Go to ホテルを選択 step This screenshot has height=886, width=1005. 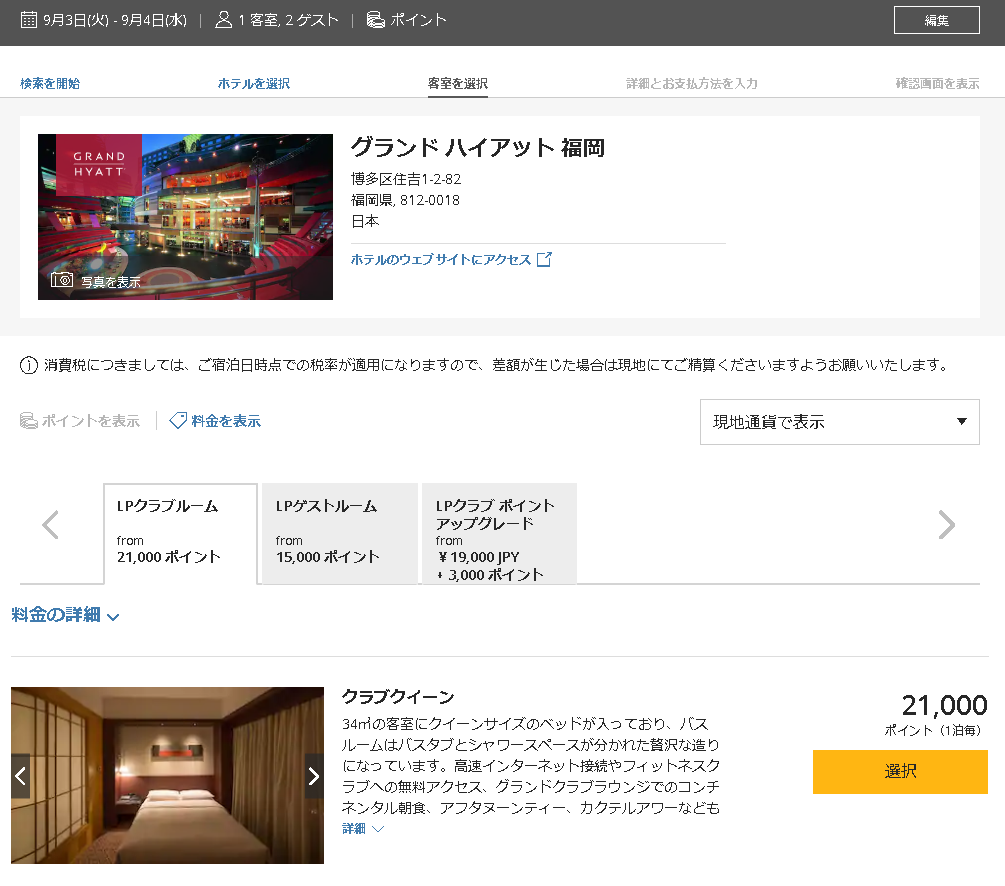(x=254, y=83)
